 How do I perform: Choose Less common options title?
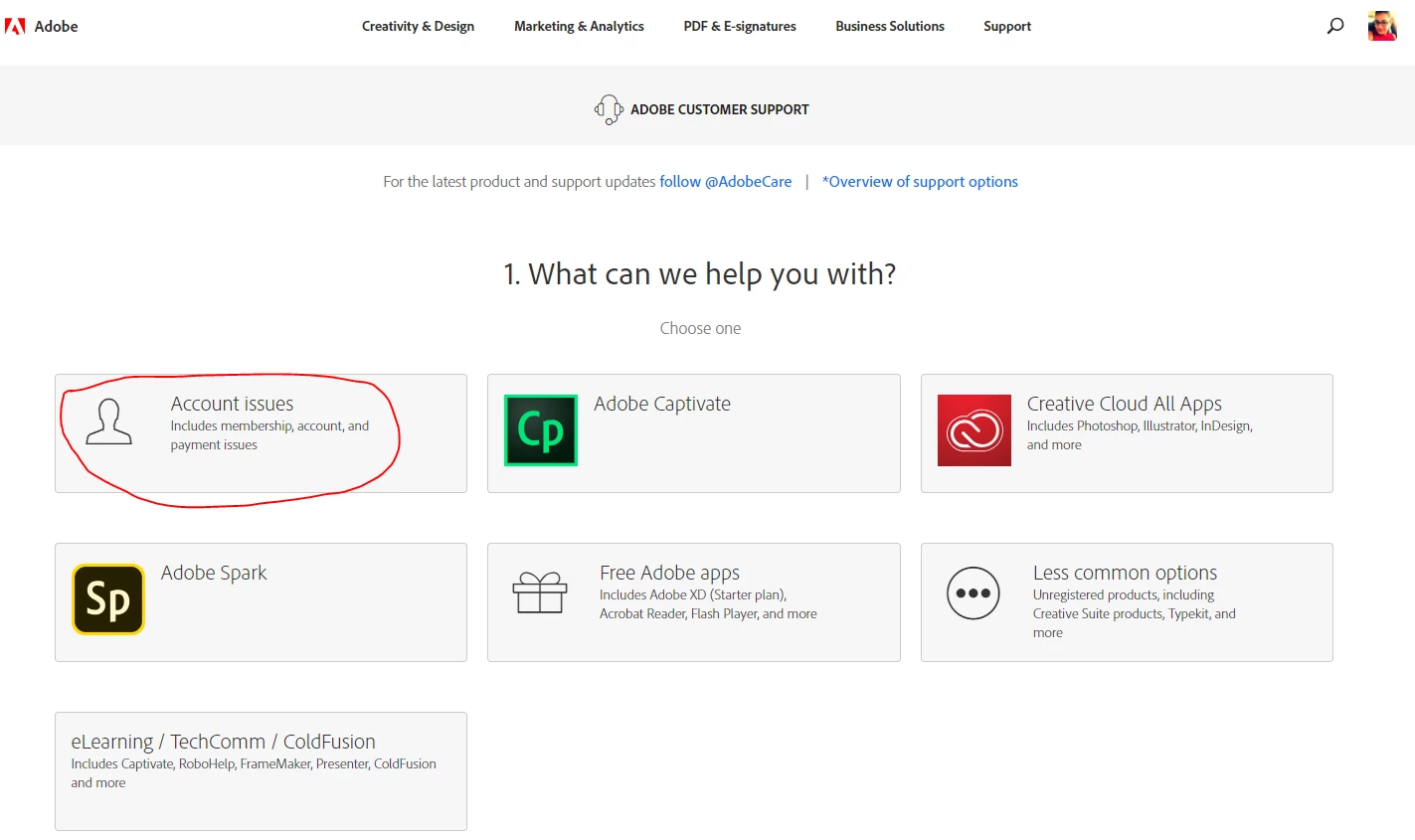tap(1125, 573)
